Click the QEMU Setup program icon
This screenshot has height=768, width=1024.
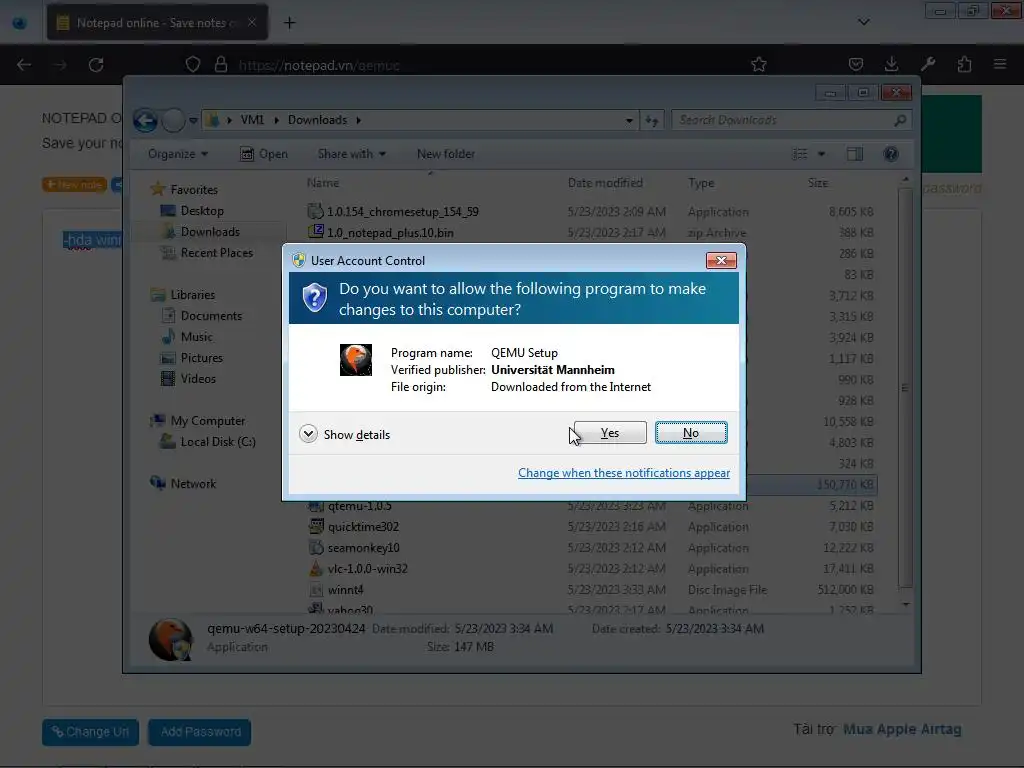click(356, 360)
